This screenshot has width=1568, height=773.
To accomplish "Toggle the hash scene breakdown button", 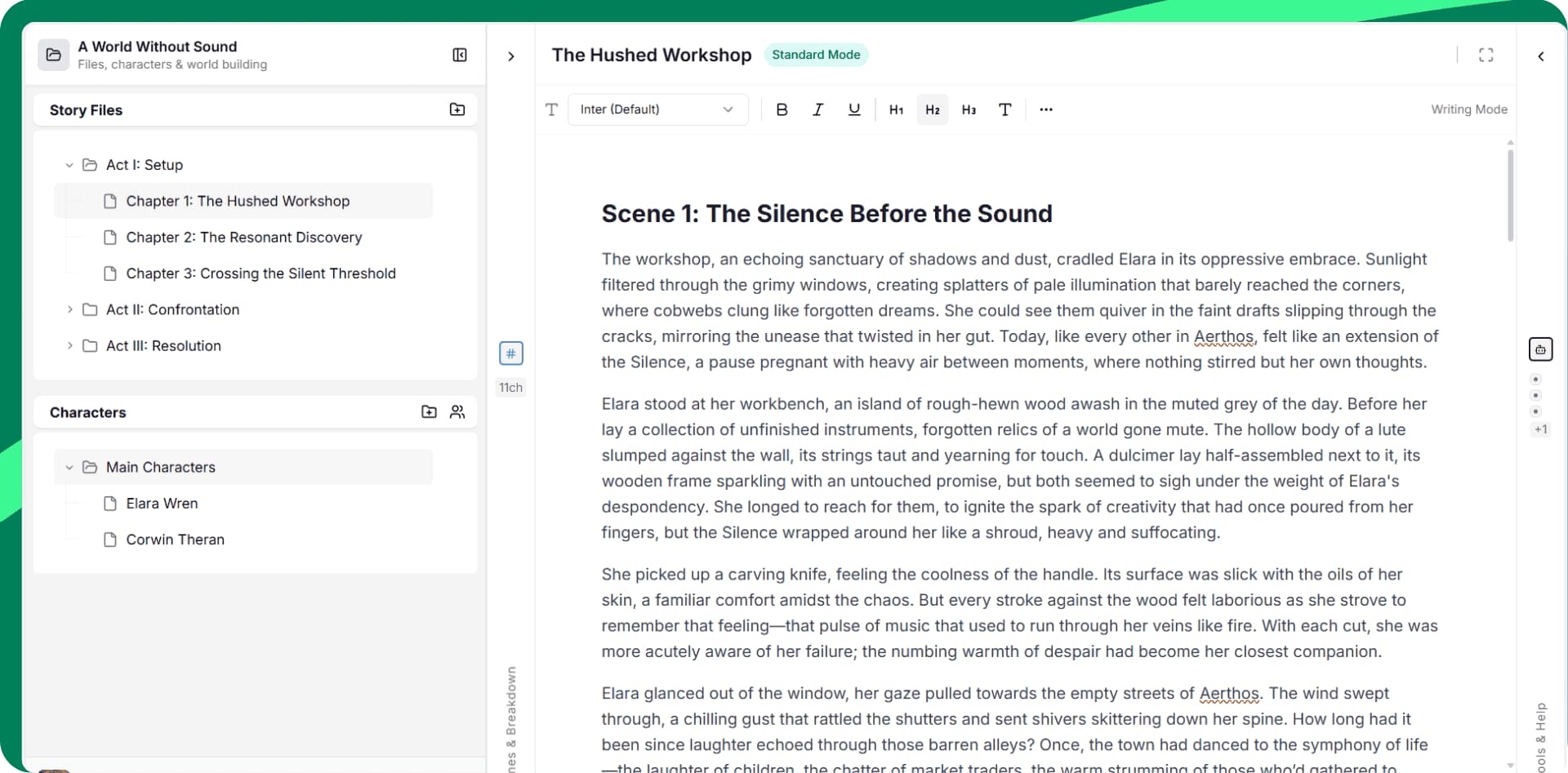I will (x=511, y=353).
